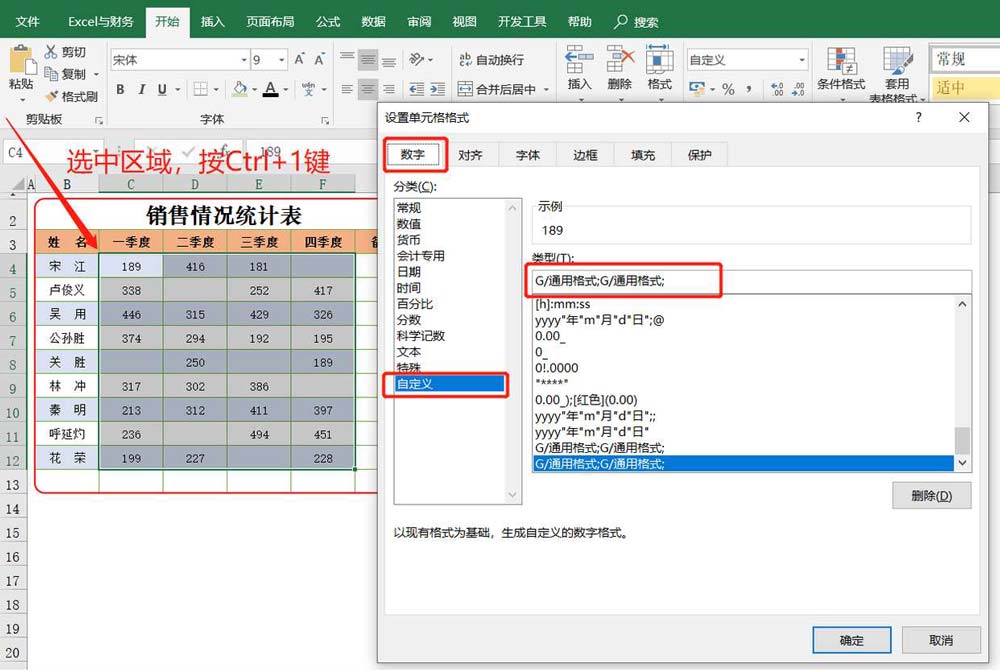1000x670 pixels.
Task: Click the Paste clipboard icon
Action: [x=22, y=61]
